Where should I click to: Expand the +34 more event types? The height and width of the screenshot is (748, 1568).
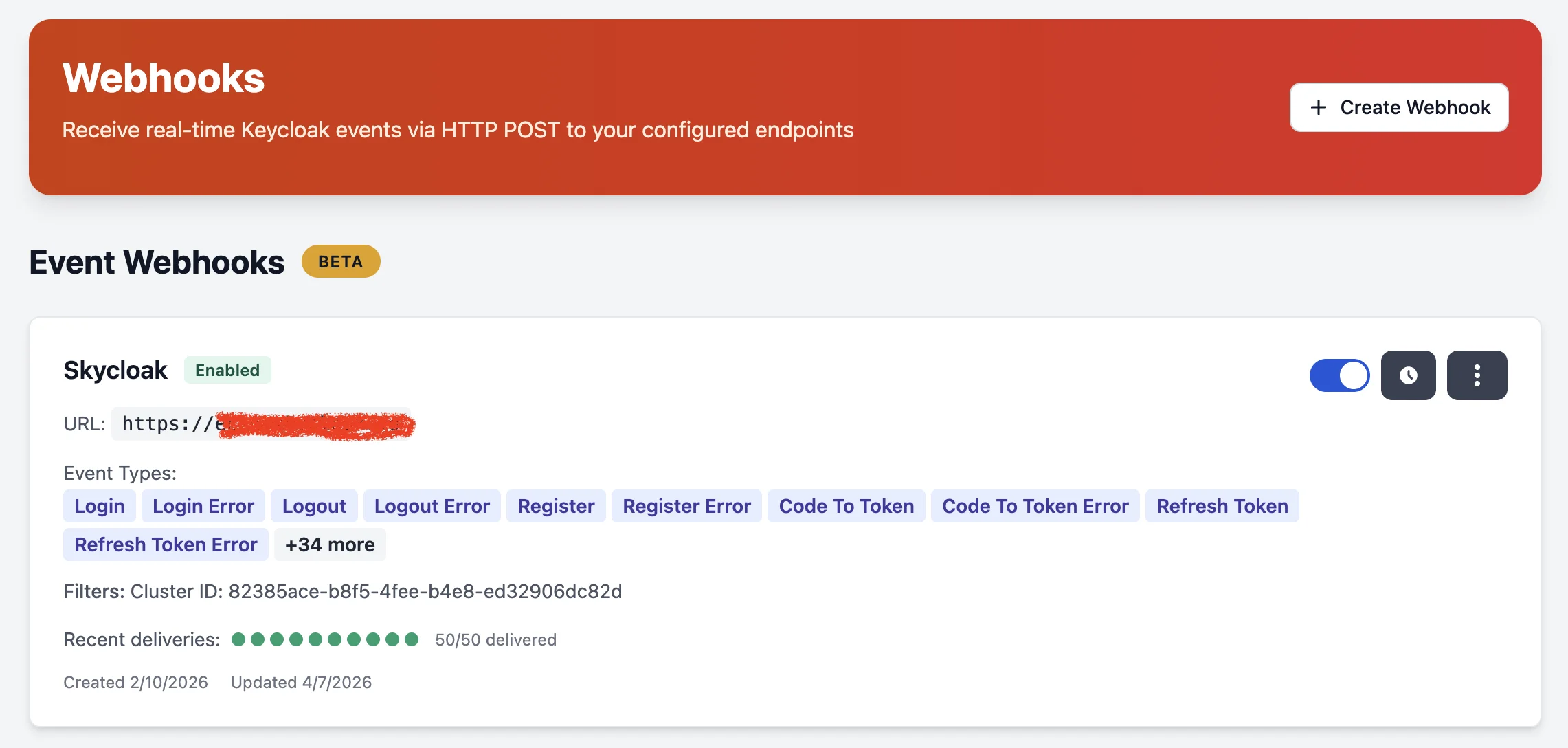click(x=330, y=544)
